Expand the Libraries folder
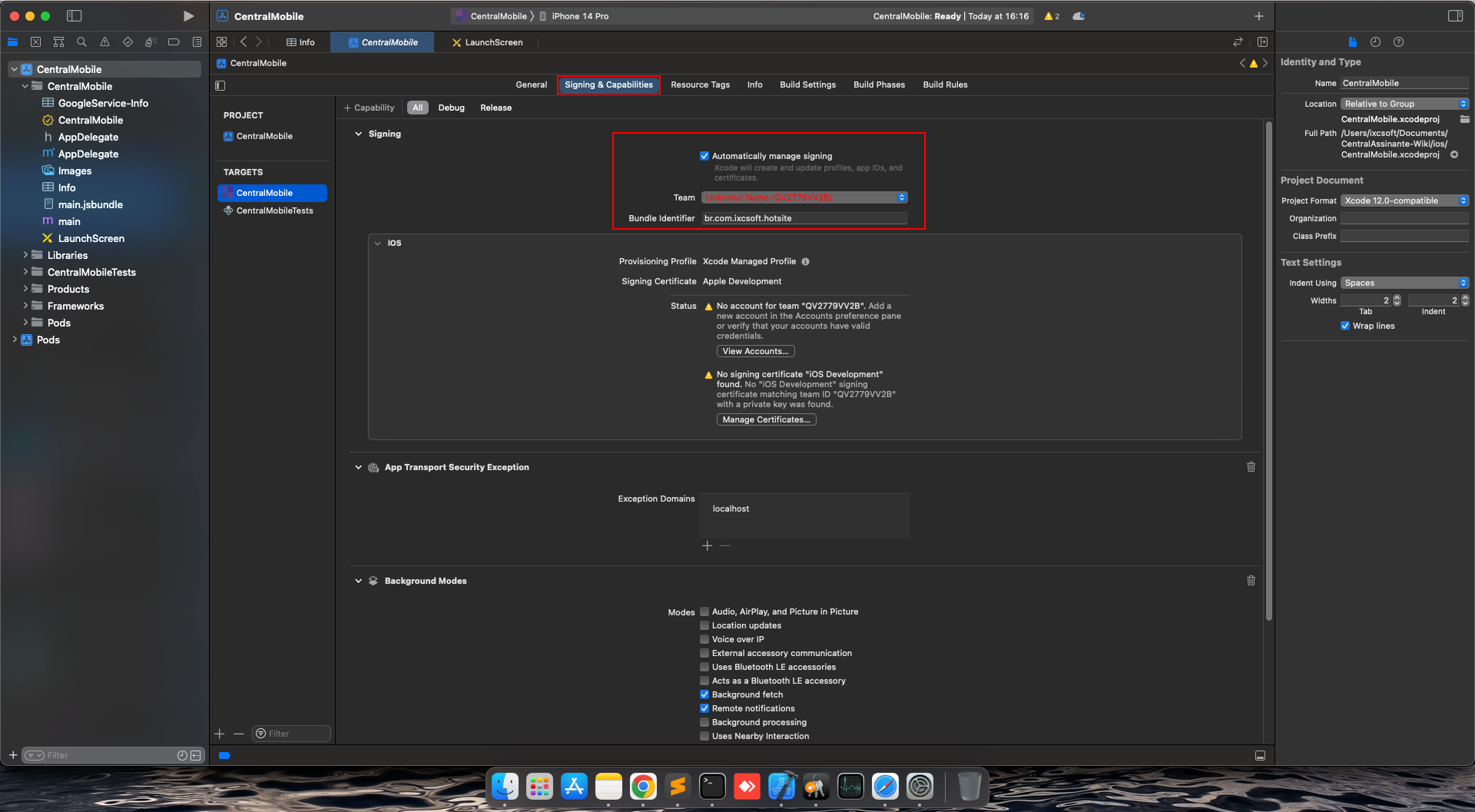This screenshot has width=1475, height=812. point(25,255)
